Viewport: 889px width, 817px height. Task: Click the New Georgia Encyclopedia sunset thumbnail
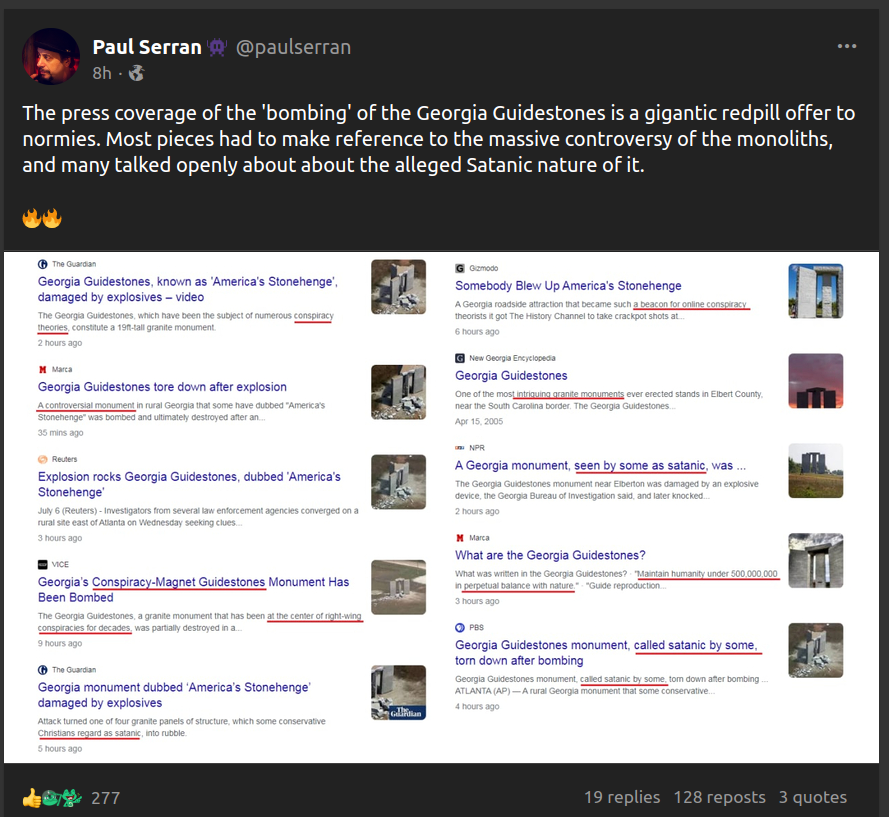tap(815, 381)
